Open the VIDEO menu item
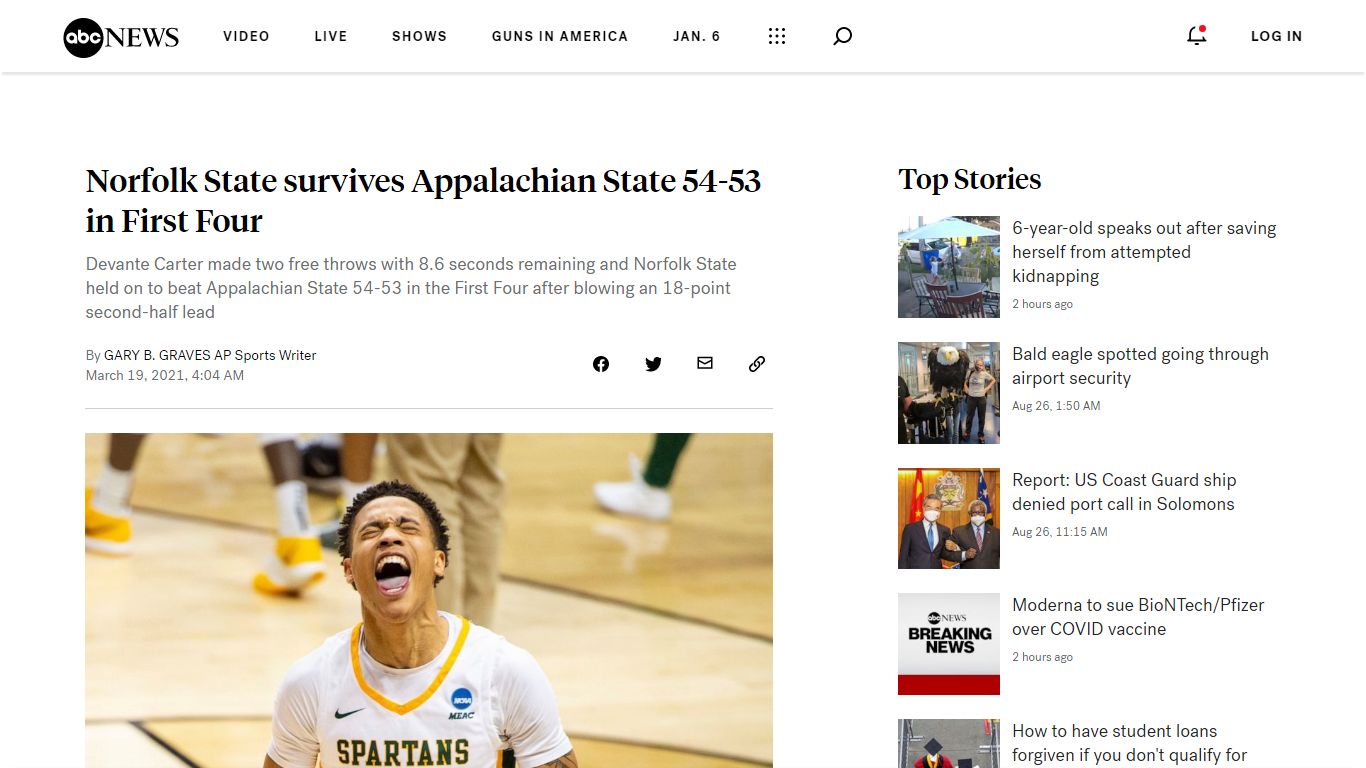 coord(246,36)
